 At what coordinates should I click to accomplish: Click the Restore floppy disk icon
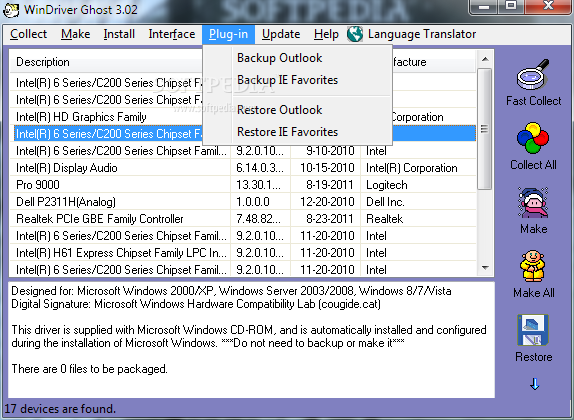(x=533, y=330)
